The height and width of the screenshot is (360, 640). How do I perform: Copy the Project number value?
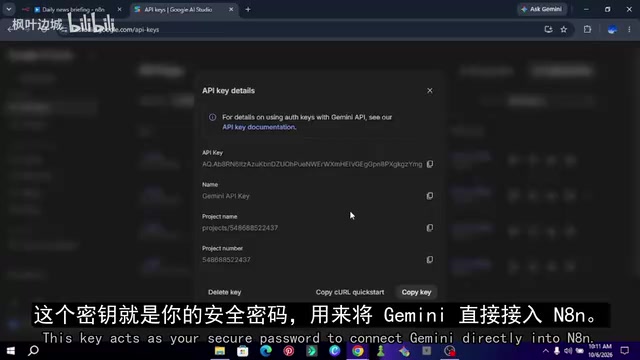(430, 260)
